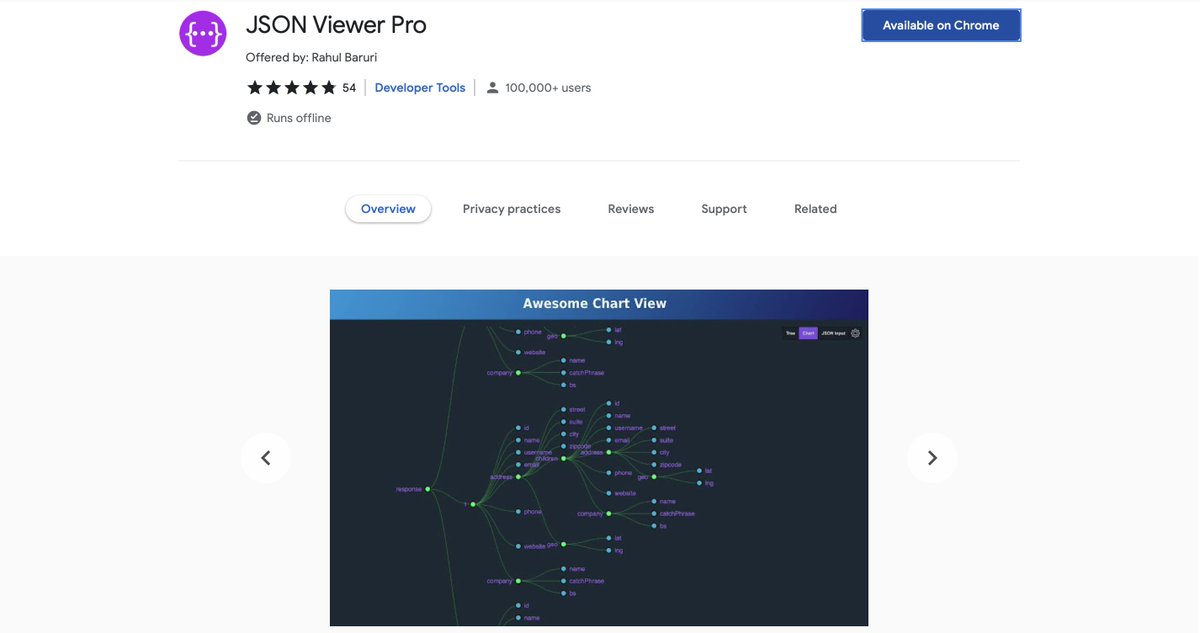The width and height of the screenshot is (1200, 633).
Task: Select the Chart view toggle
Action: point(809,333)
